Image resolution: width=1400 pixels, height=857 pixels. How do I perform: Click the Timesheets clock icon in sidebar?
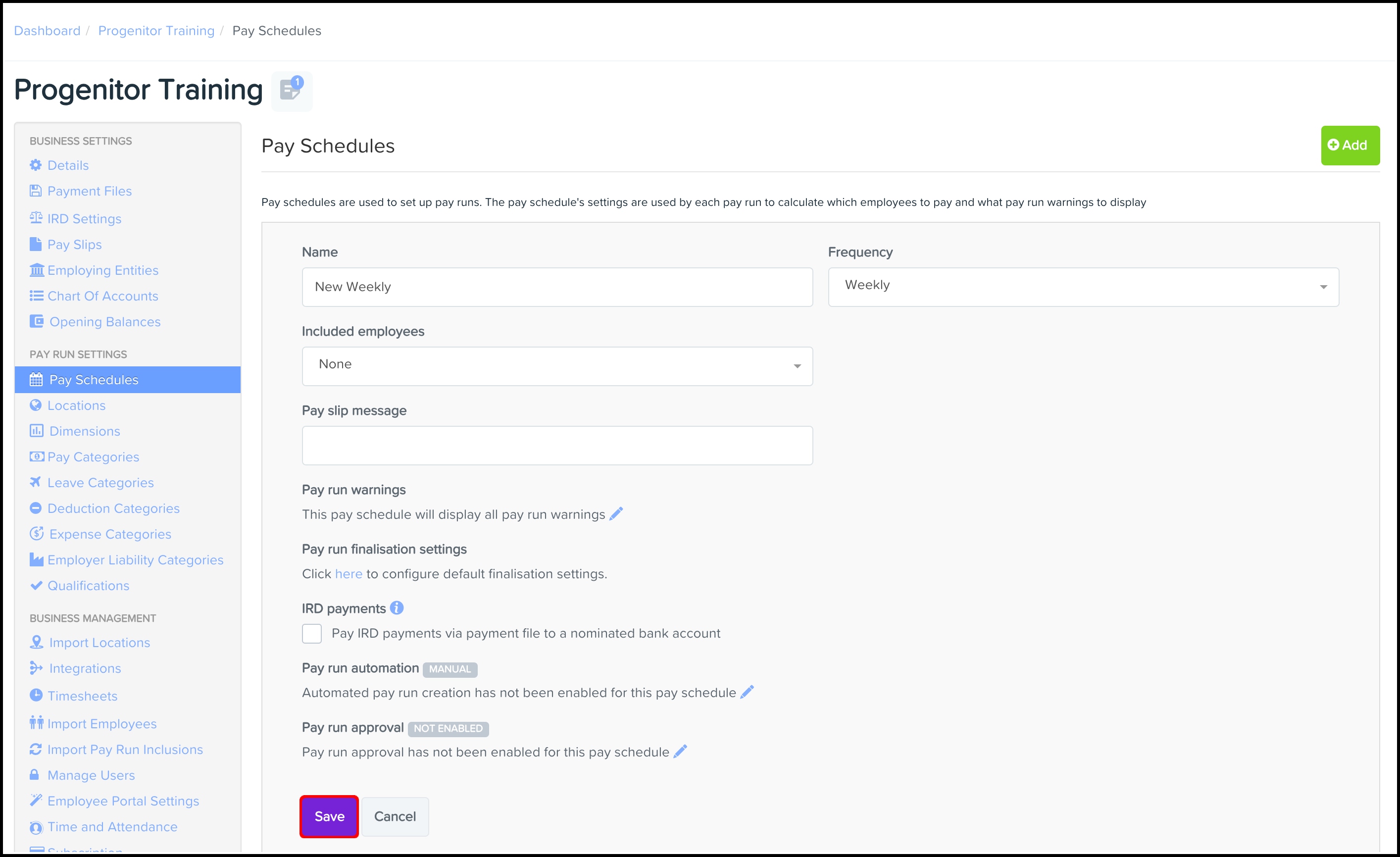[36, 695]
